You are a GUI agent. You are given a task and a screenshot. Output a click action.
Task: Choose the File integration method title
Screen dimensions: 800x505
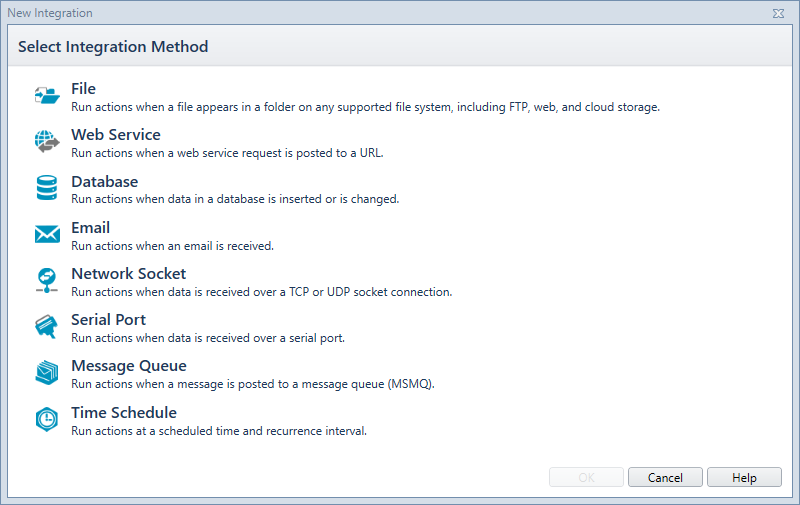pyautogui.click(x=83, y=89)
